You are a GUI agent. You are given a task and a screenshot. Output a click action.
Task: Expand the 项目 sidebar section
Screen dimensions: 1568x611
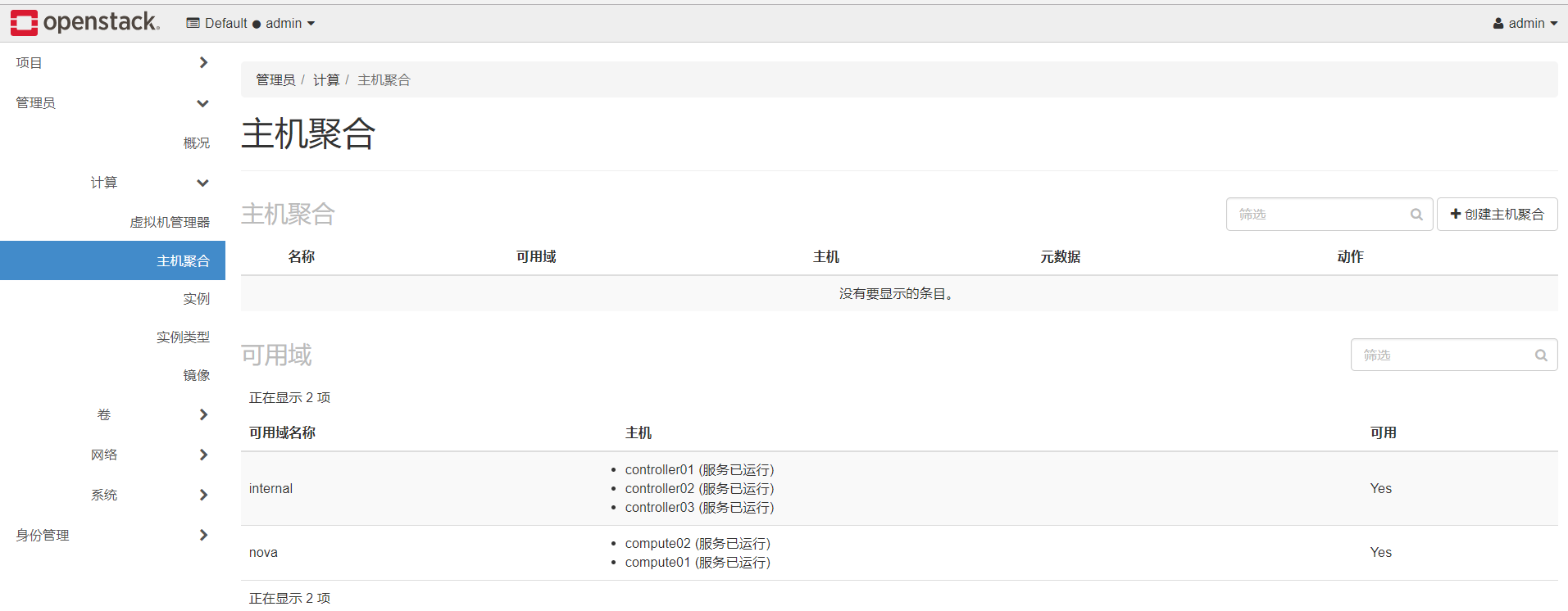[x=112, y=63]
